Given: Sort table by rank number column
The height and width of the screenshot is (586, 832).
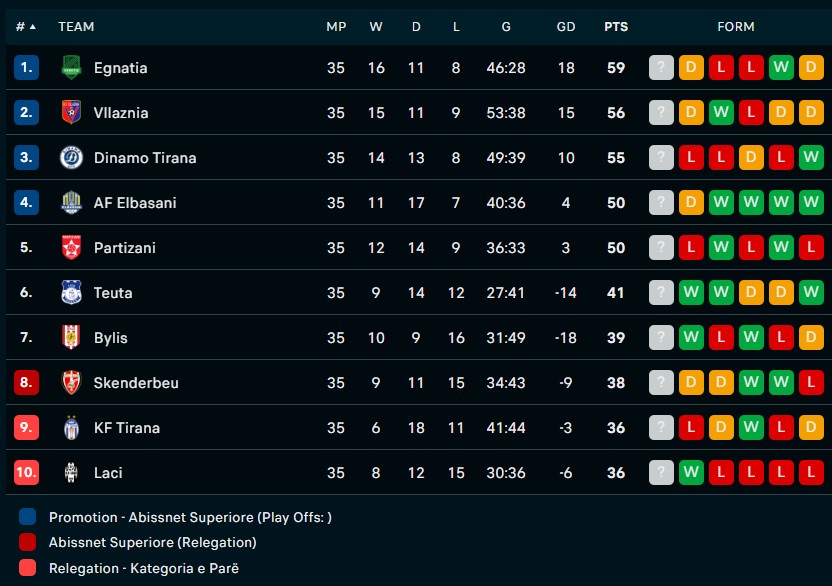Looking at the screenshot, I should (x=26, y=27).
